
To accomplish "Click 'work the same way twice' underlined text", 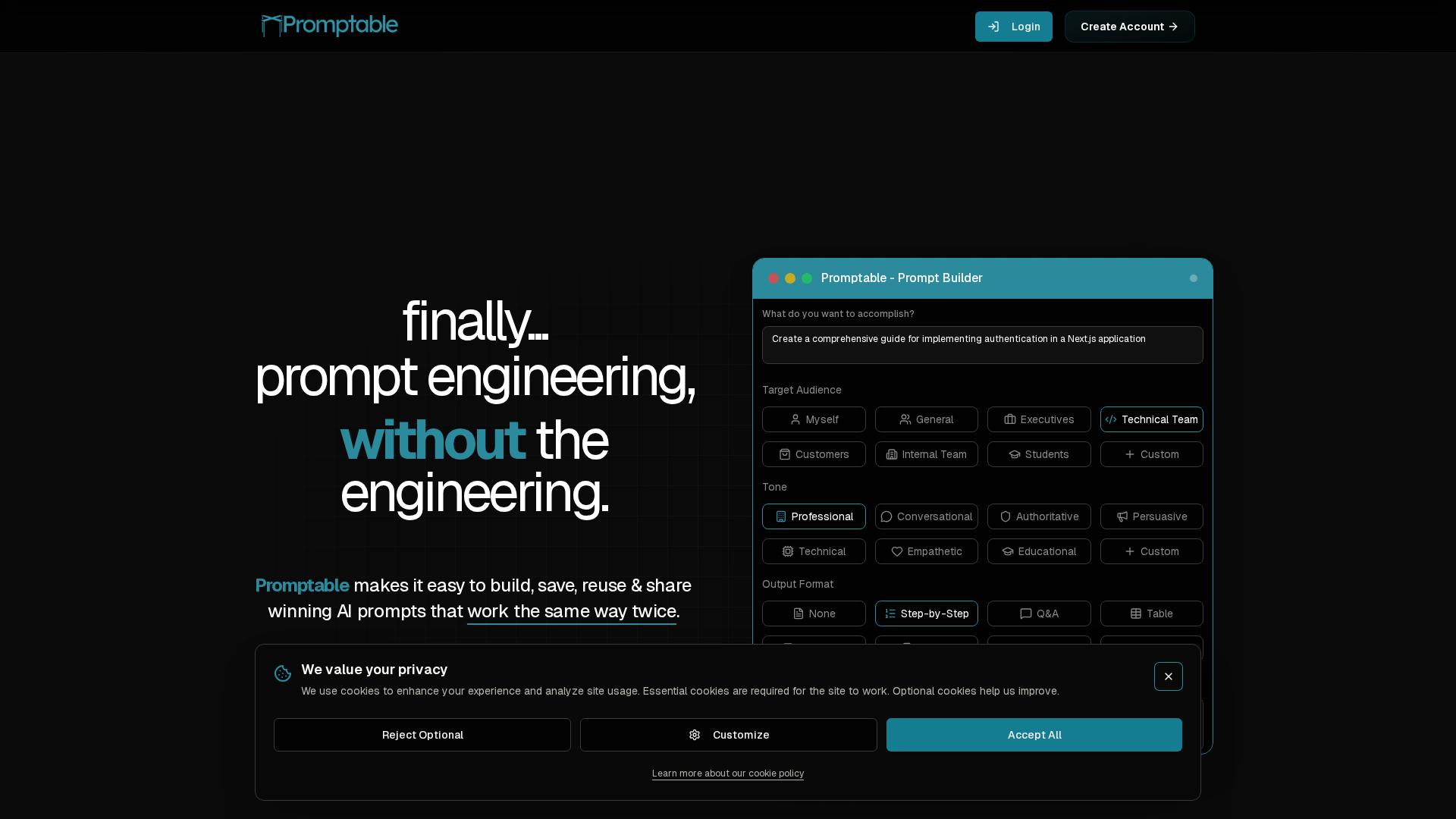I will tap(572, 611).
